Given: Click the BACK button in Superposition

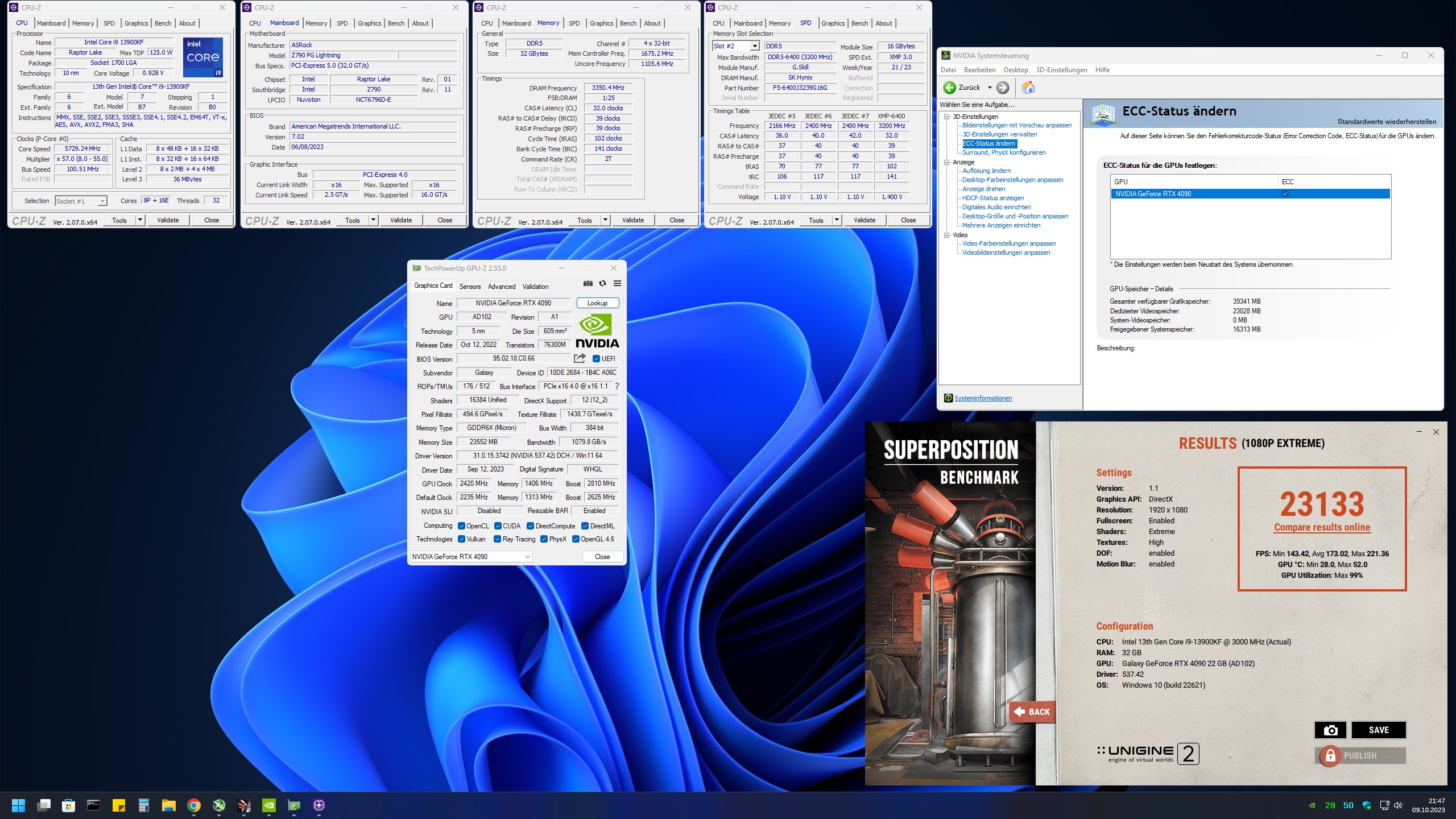Looking at the screenshot, I should click(x=1032, y=712).
